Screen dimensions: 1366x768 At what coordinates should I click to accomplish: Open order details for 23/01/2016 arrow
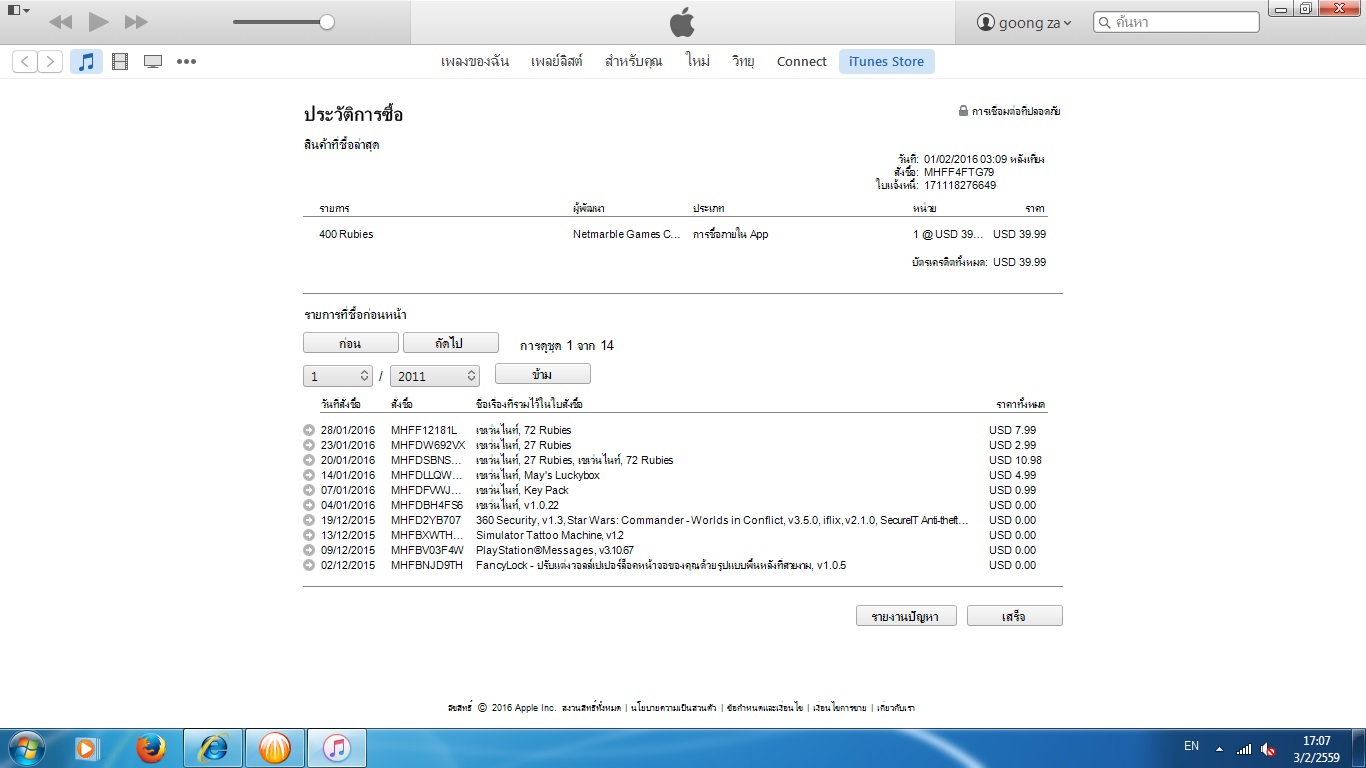pyautogui.click(x=309, y=445)
